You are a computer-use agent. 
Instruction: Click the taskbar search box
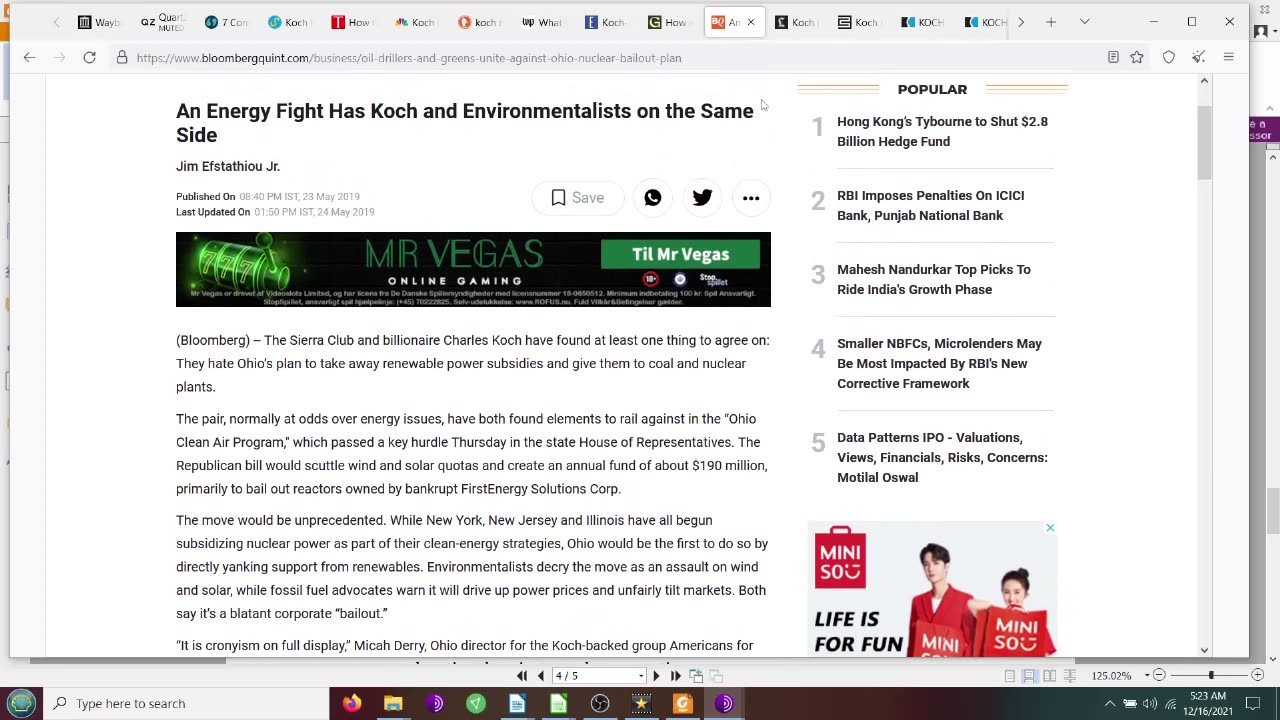pyautogui.click(x=187, y=703)
